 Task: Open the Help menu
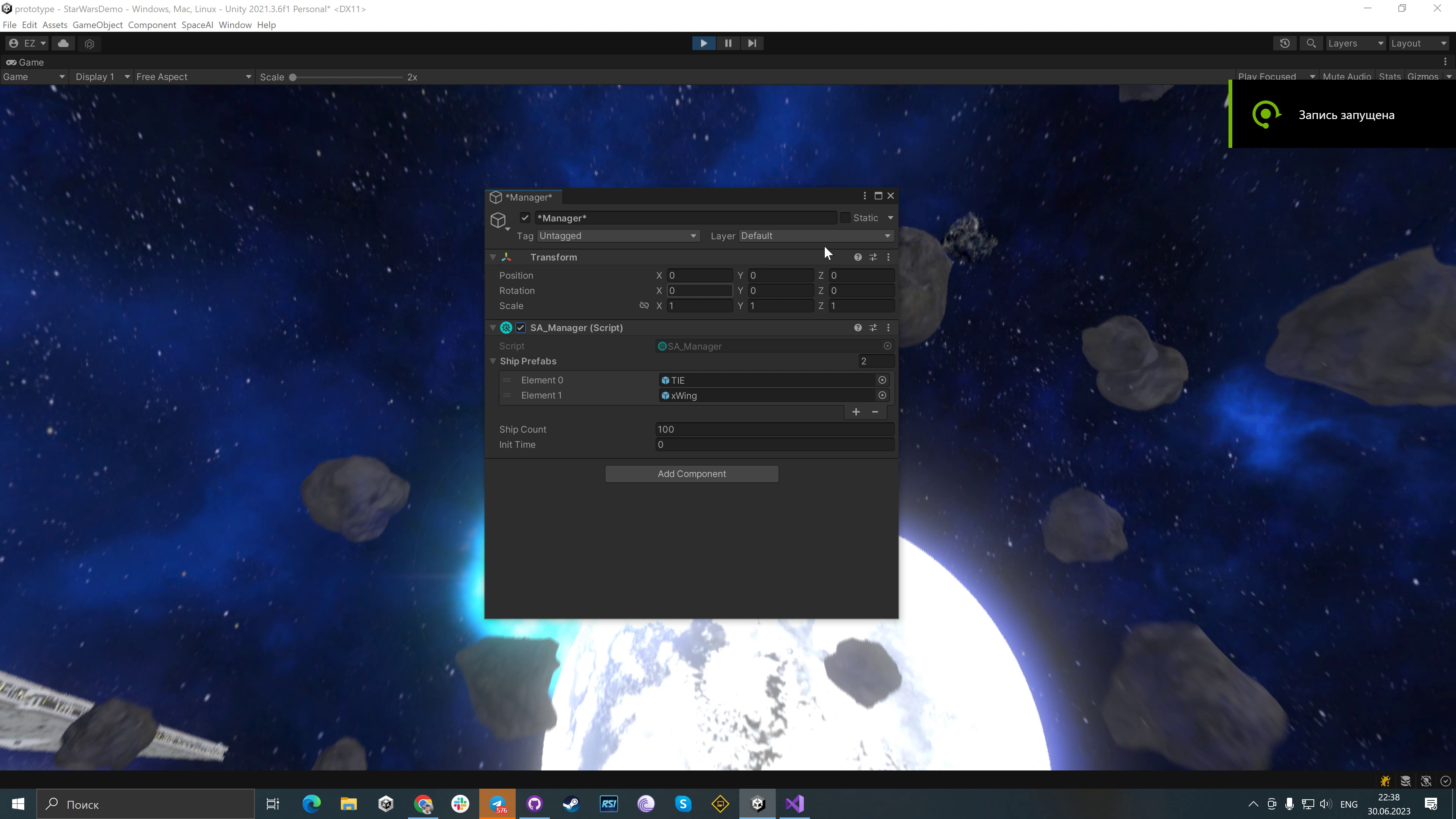coord(266,25)
